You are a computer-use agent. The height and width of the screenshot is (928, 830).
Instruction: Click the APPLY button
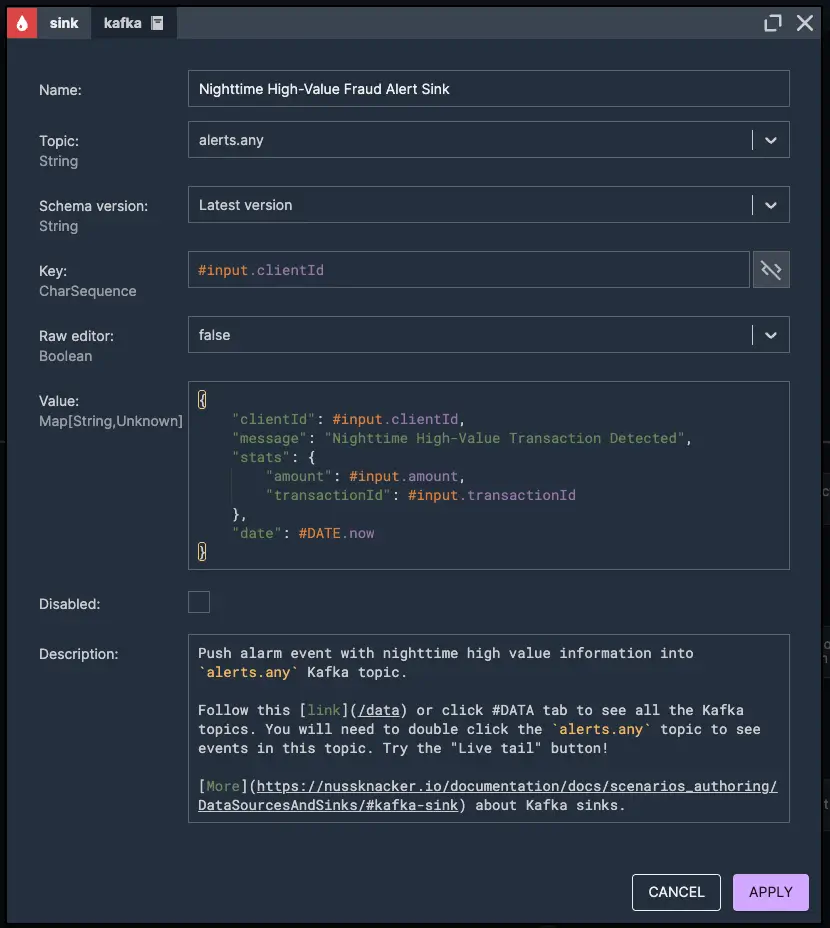771,892
